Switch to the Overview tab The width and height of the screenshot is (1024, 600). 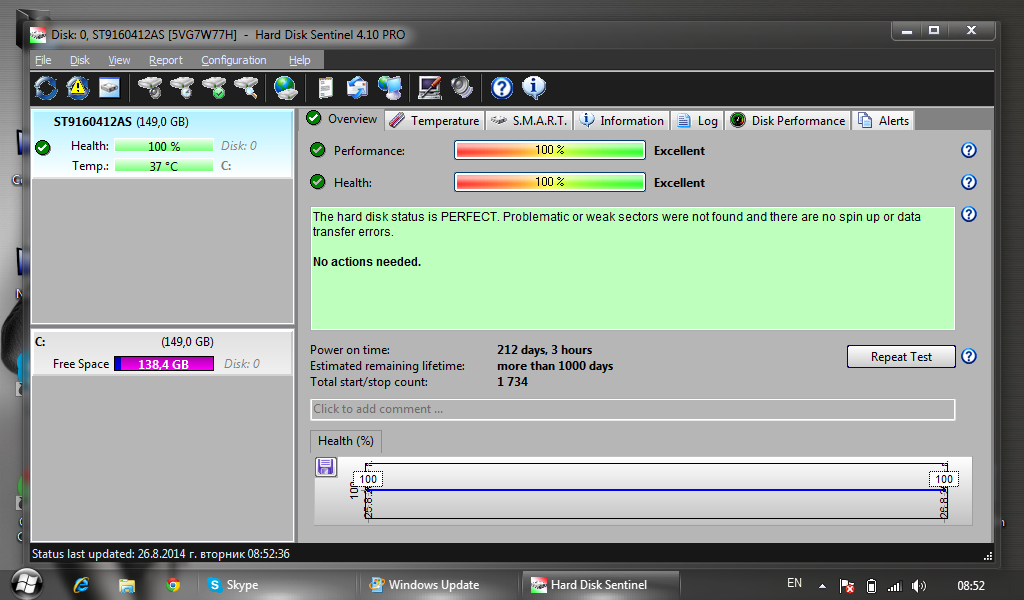(342, 119)
